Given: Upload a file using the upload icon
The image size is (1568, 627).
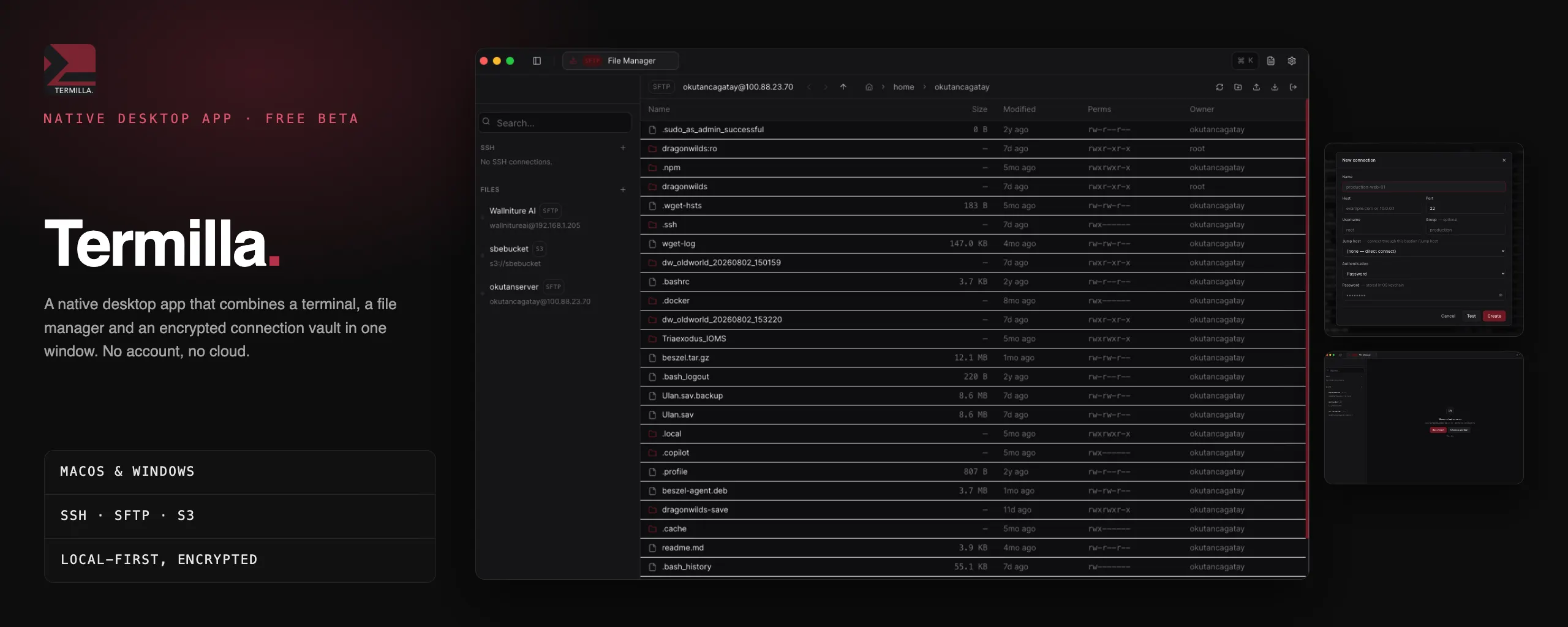Looking at the screenshot, I should tap(1256, 87).
